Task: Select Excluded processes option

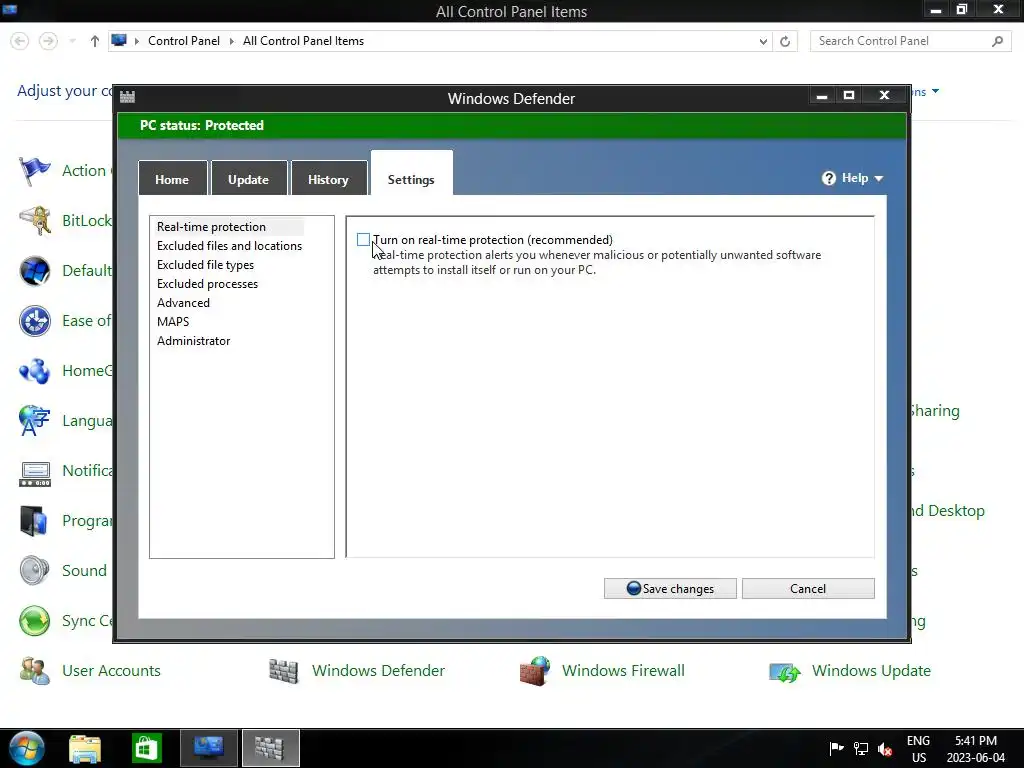Action: [x=207, y=283]
